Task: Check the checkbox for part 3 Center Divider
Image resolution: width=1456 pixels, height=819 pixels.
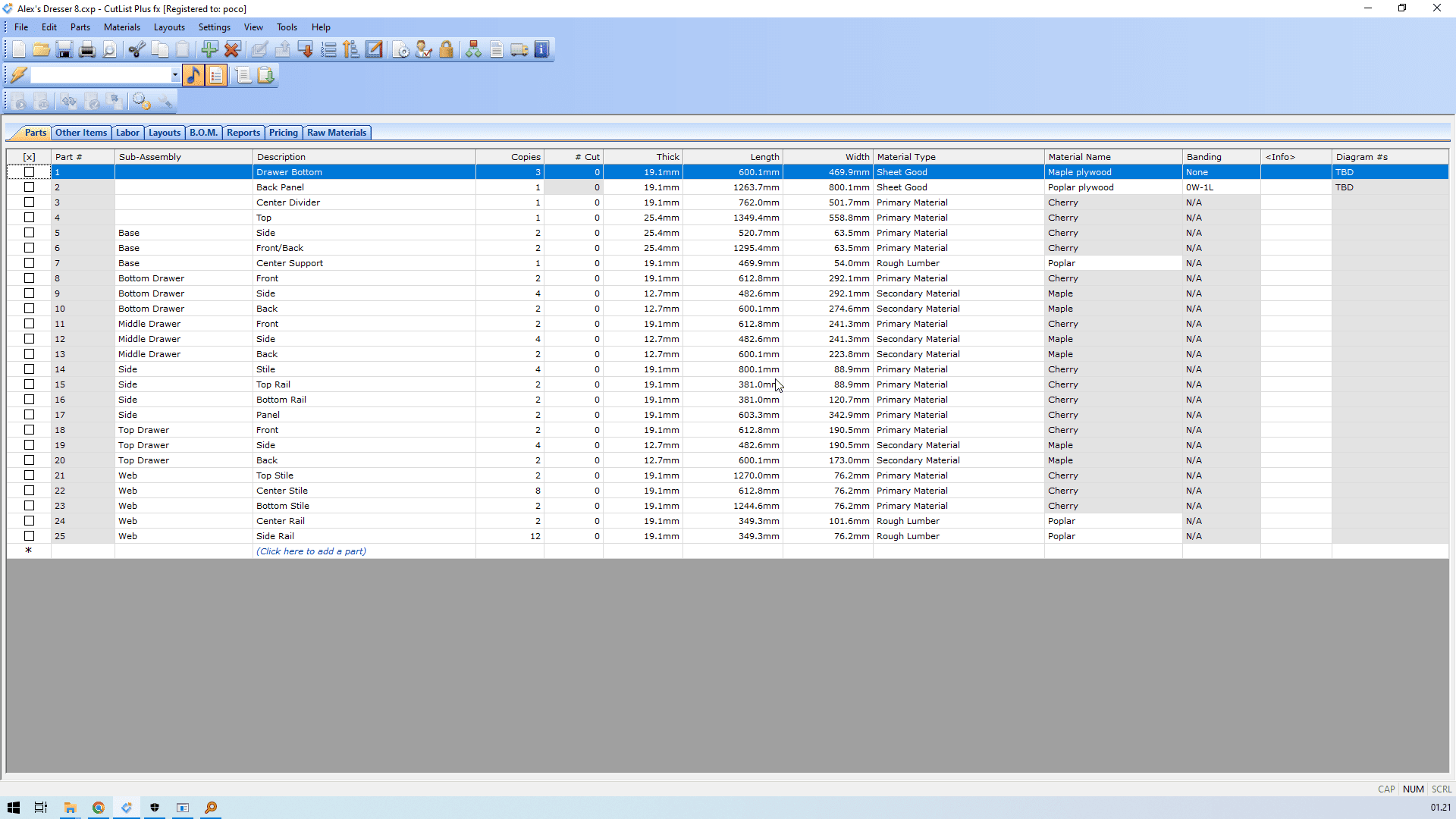Action: click(x=29, y=202)
